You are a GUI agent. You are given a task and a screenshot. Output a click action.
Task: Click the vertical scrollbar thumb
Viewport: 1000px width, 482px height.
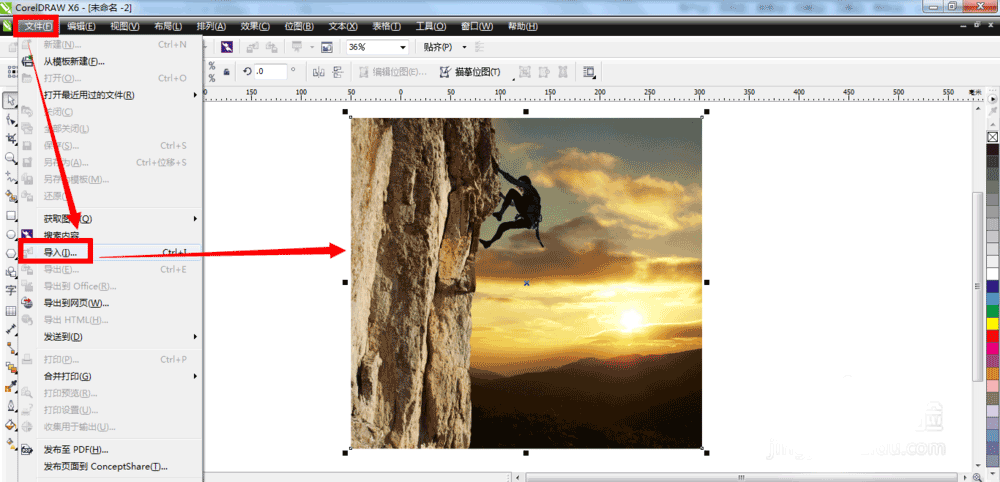(978, 286)
